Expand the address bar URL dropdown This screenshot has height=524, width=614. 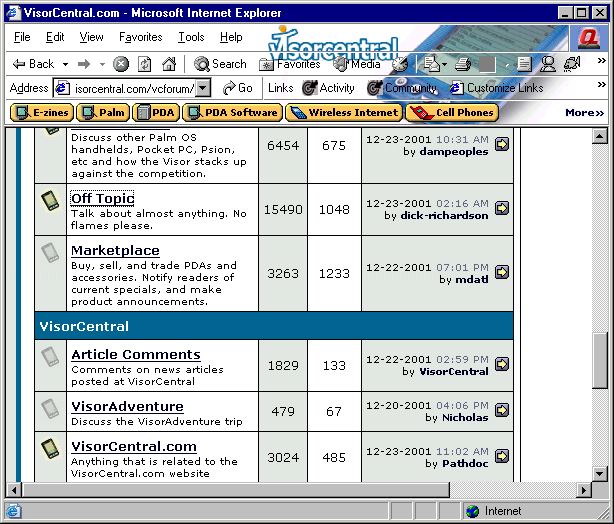pos(203,88)
